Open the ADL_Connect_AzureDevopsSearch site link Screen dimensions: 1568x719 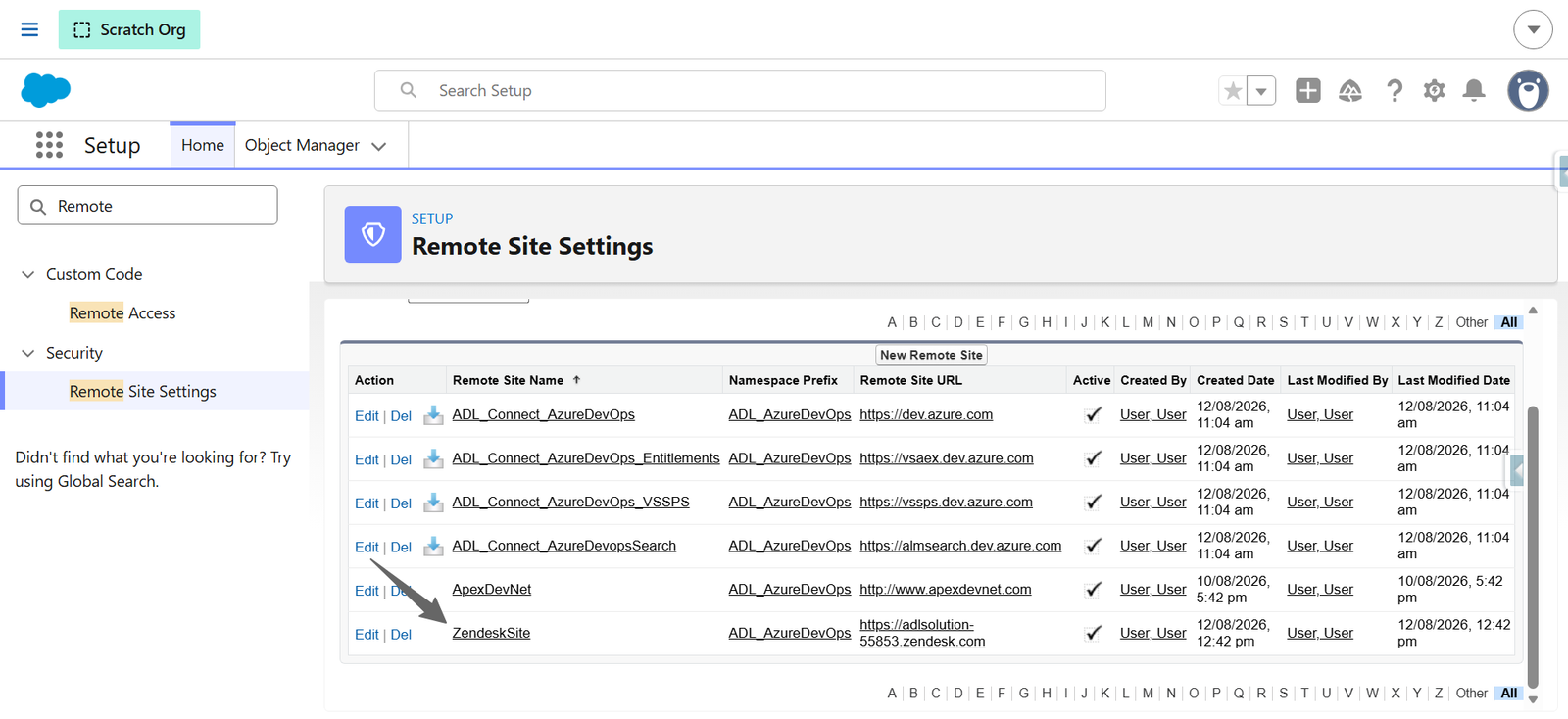pos(563,546)
